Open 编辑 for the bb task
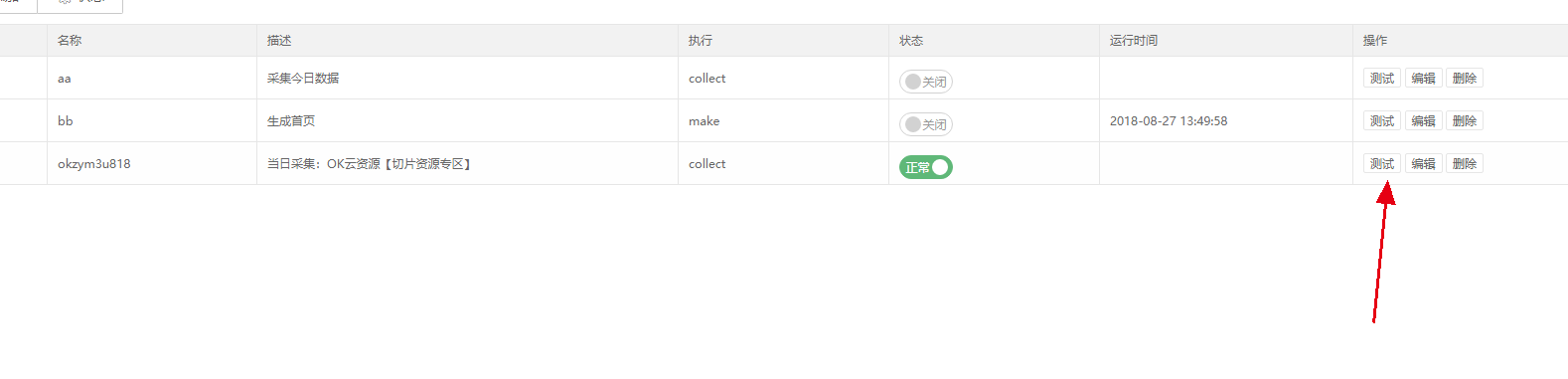Viewport: 1568px width, 379px height. (x=1423, y=120)
